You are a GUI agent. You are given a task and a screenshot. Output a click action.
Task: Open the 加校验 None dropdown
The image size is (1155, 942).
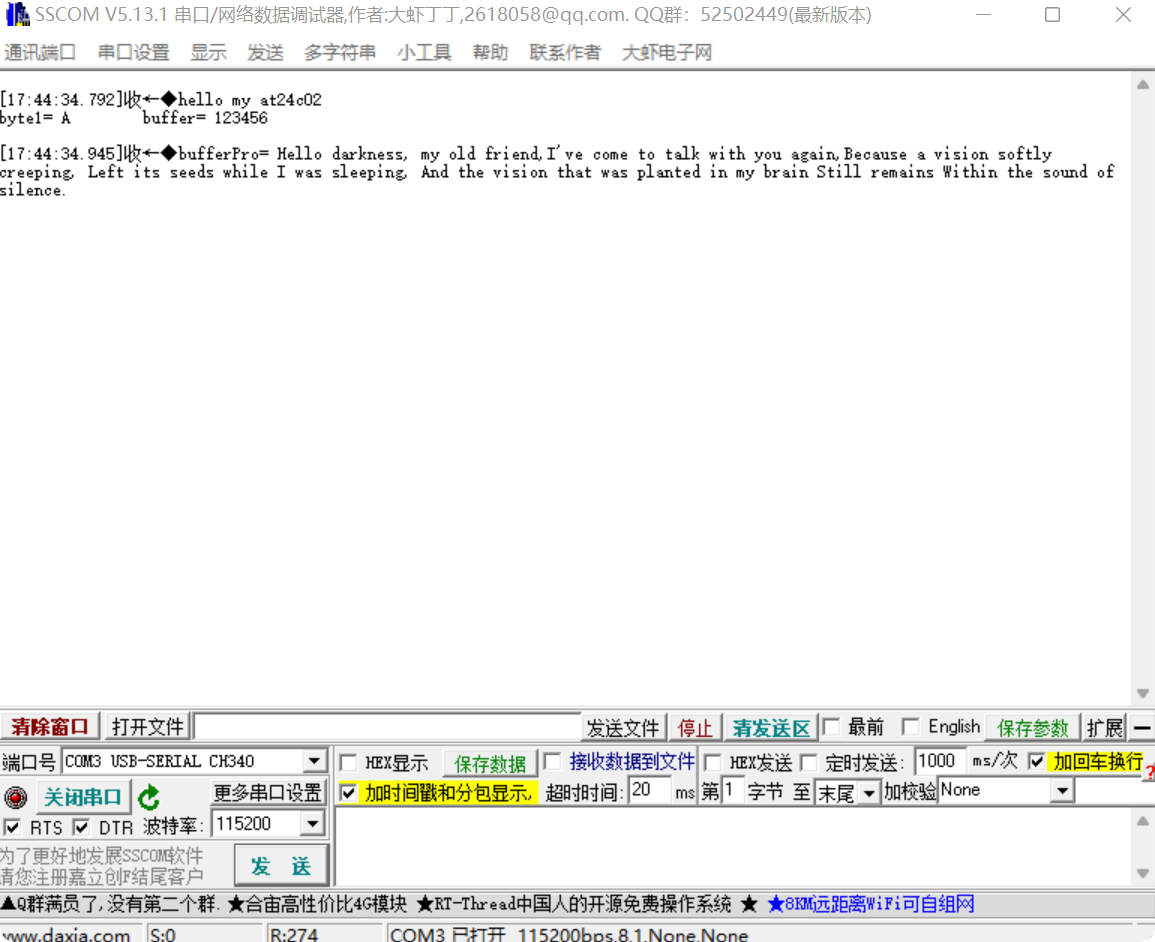tap(1062, 791)
